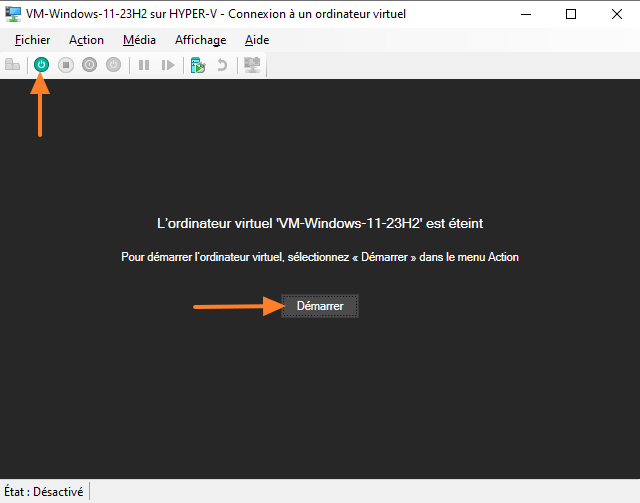This screenshot has width=640, height=503.
Task: Close the VM connection window
Action: [617, 14]
